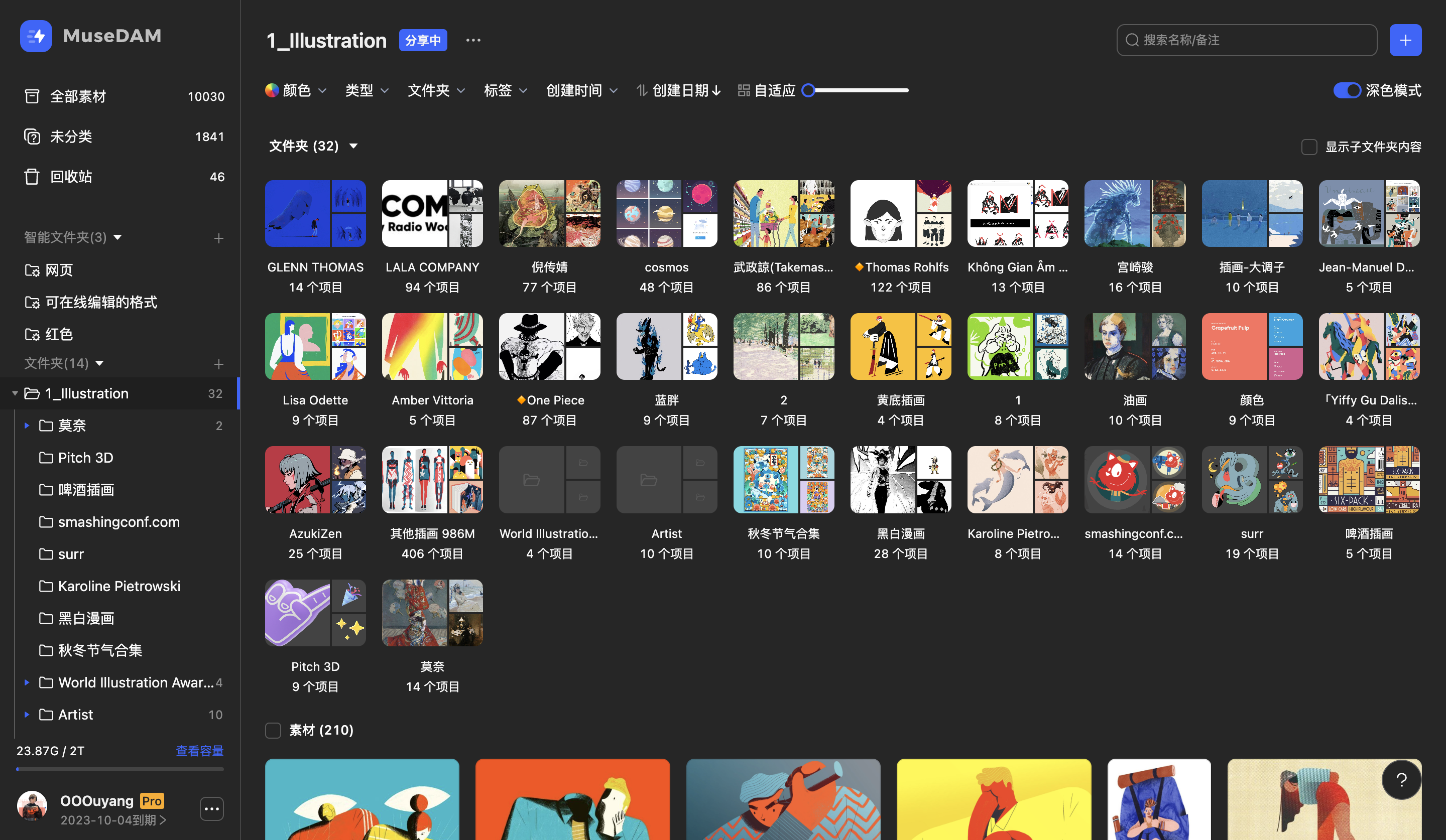Viewport: 1446px width, 840px height.
Task: Open the cosmos folder thumbnail
Action: click(x=666, y=213)
